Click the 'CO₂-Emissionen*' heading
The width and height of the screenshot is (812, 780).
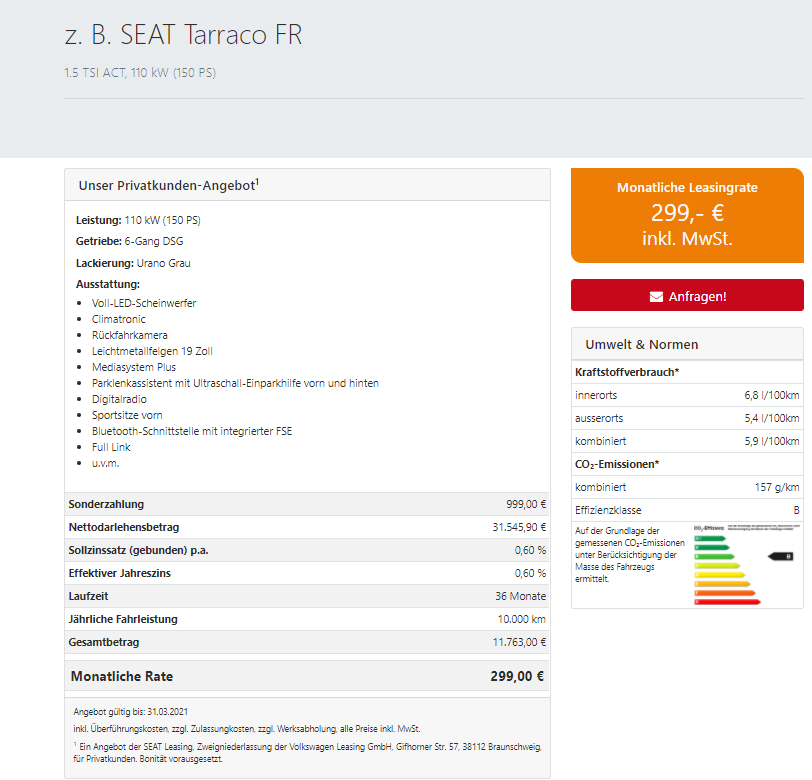[x=617, y=465]
